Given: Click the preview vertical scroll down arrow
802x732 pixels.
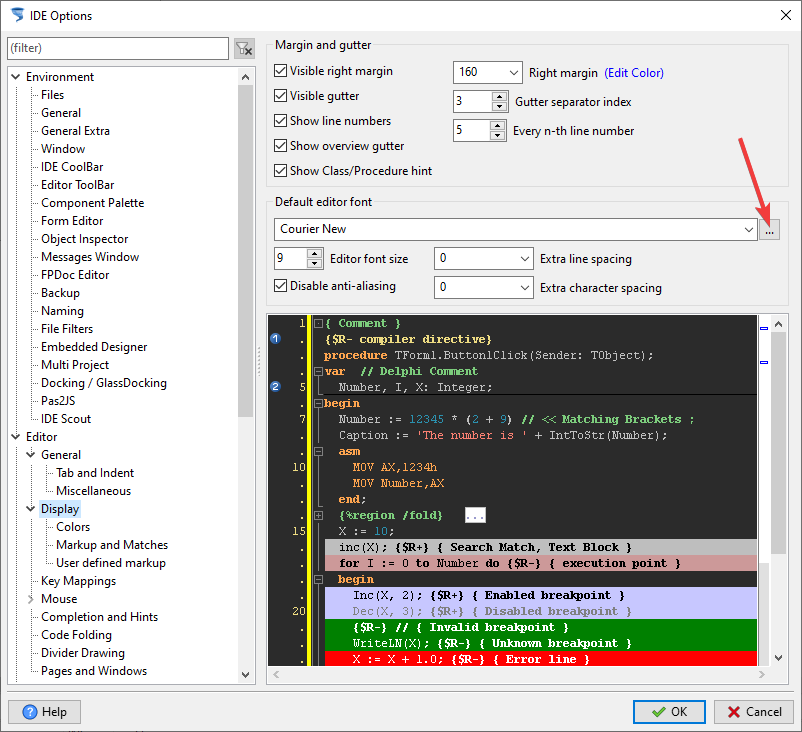Looking at the screenshot, I should (778, 658).
